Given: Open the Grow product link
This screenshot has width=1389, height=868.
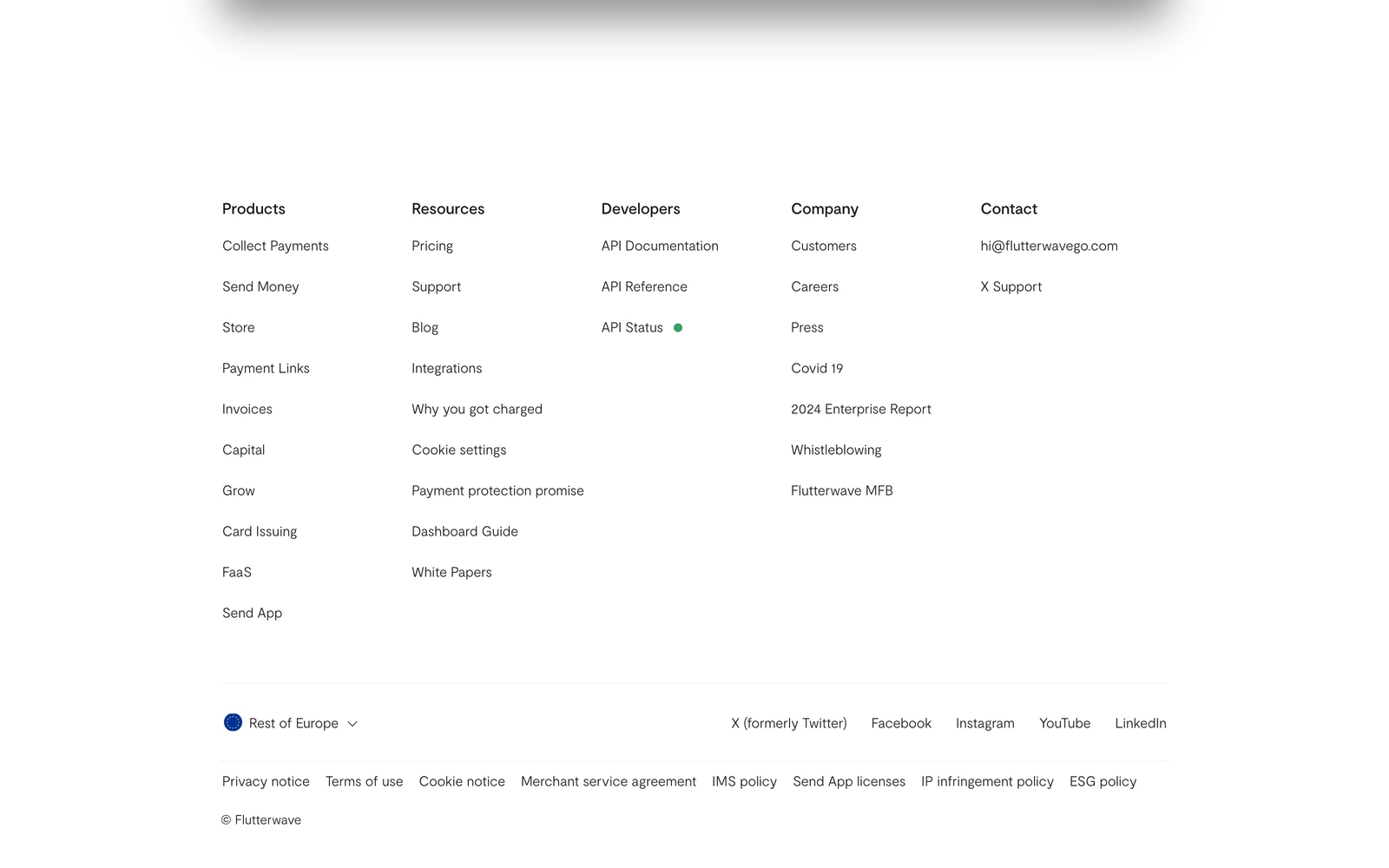Looking at the screenshot, I should coord(239,490).
